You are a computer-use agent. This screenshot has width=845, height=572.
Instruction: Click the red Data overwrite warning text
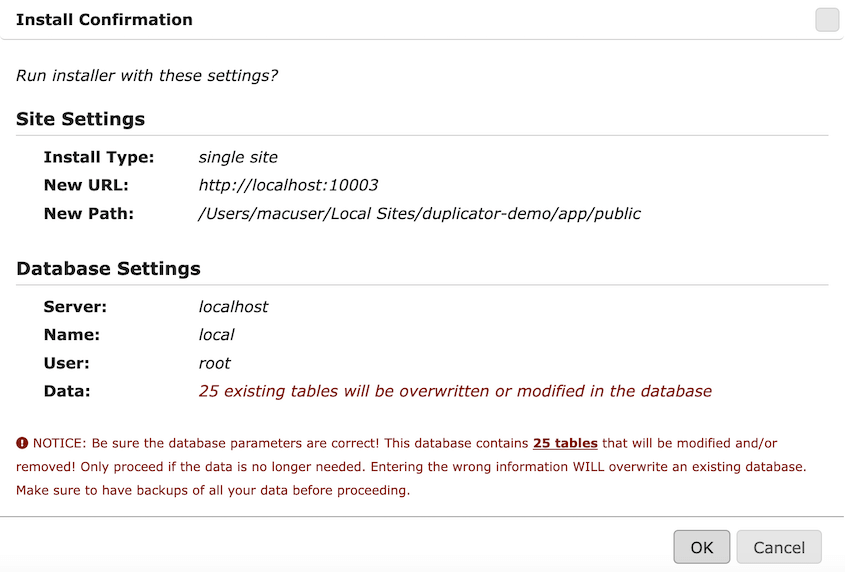tap(455, 391)
